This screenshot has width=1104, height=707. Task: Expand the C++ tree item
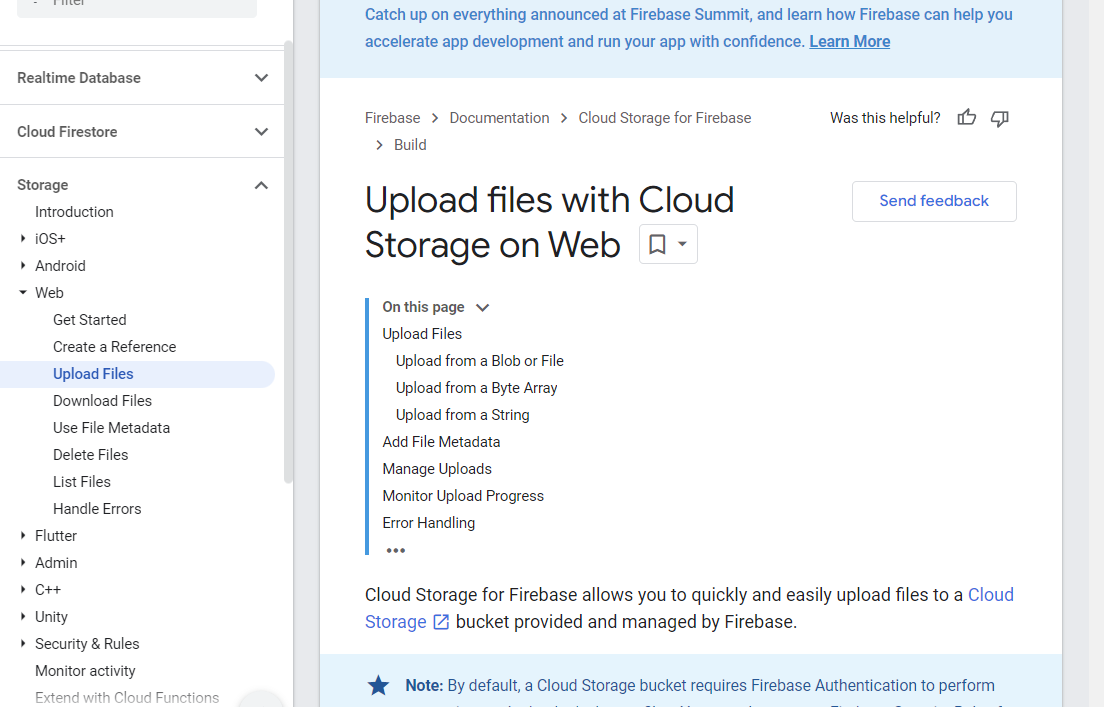[x=23, y=589]
